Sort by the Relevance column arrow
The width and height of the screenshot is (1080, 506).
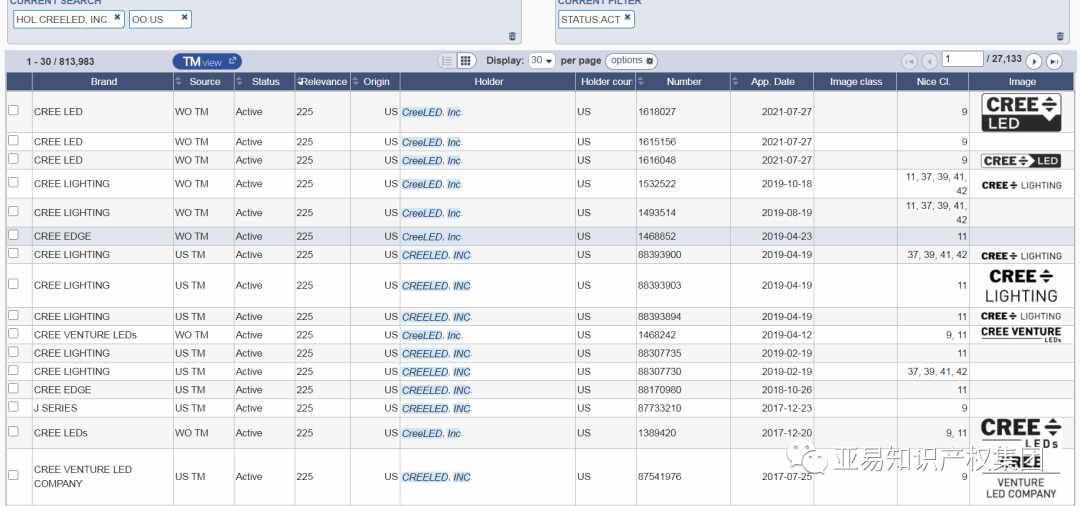(300, 82)
